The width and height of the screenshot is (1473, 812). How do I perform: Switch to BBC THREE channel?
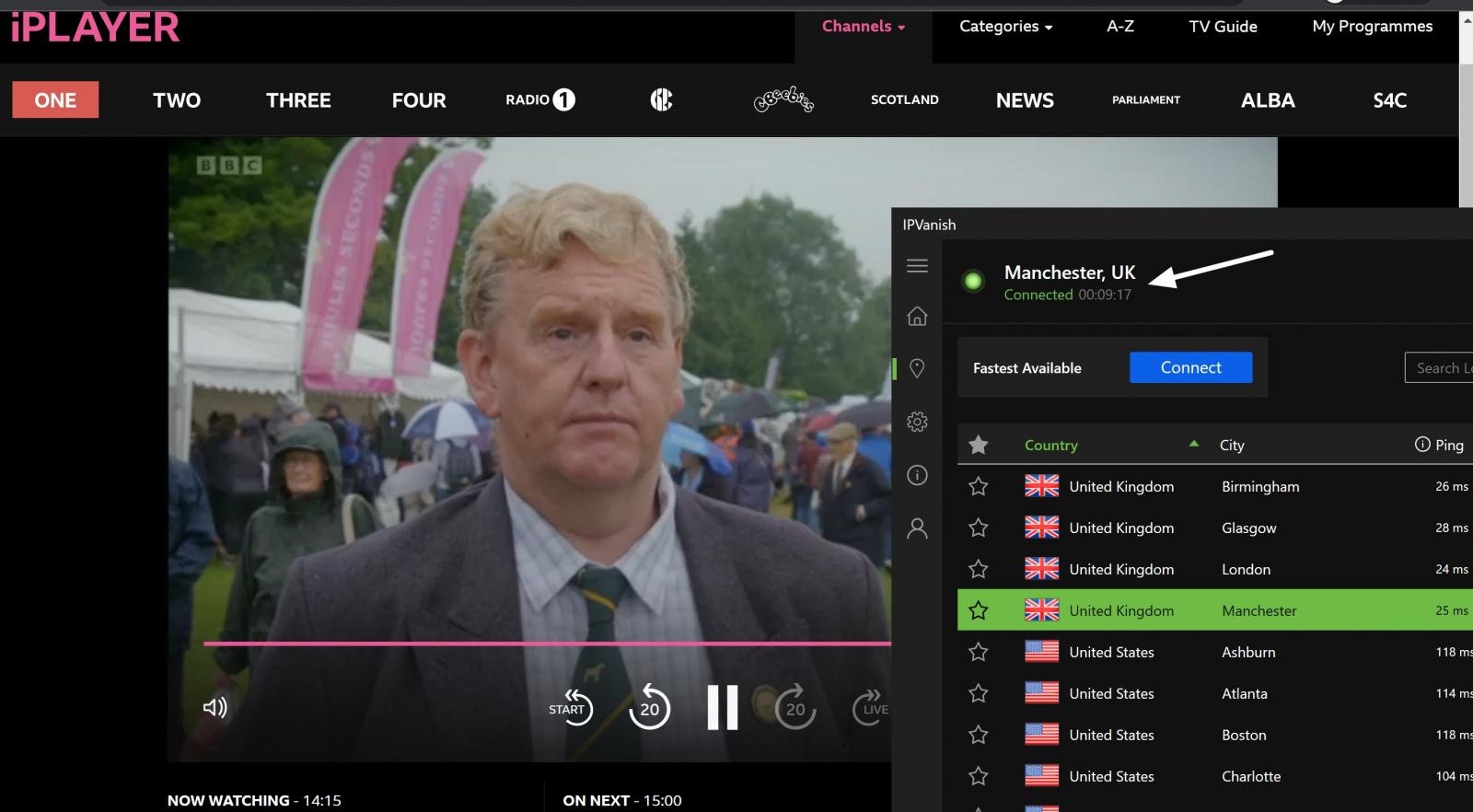(x=298, y=99)
